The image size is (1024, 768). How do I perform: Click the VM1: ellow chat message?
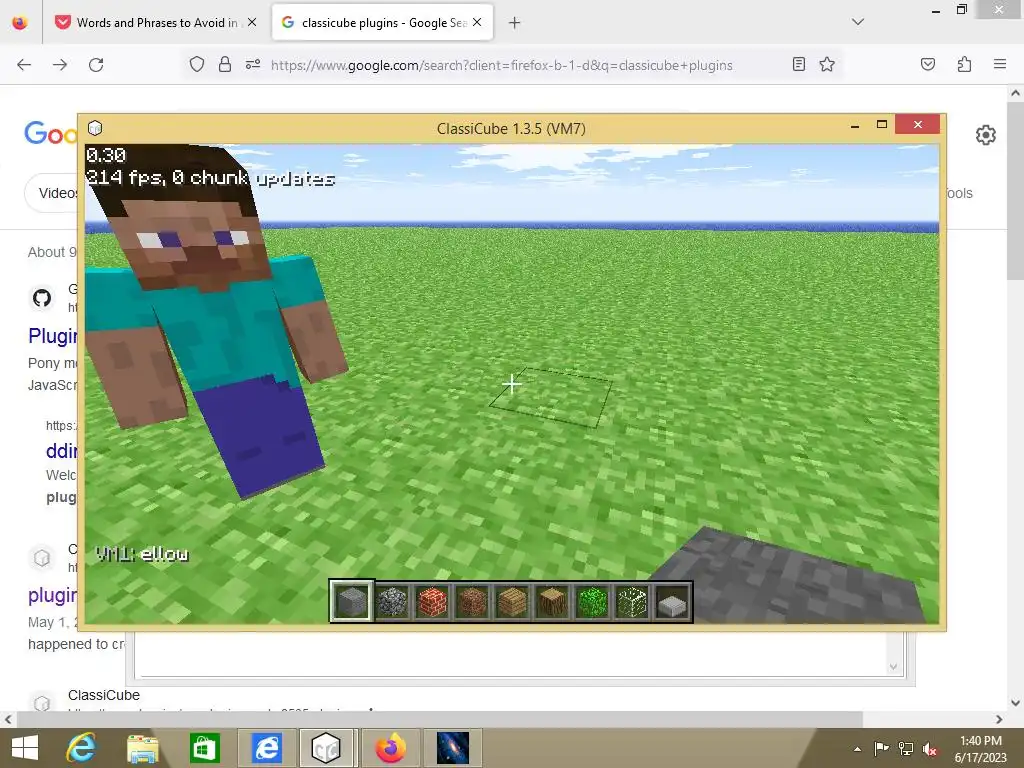pyautogui.click(x=142, y=554)
